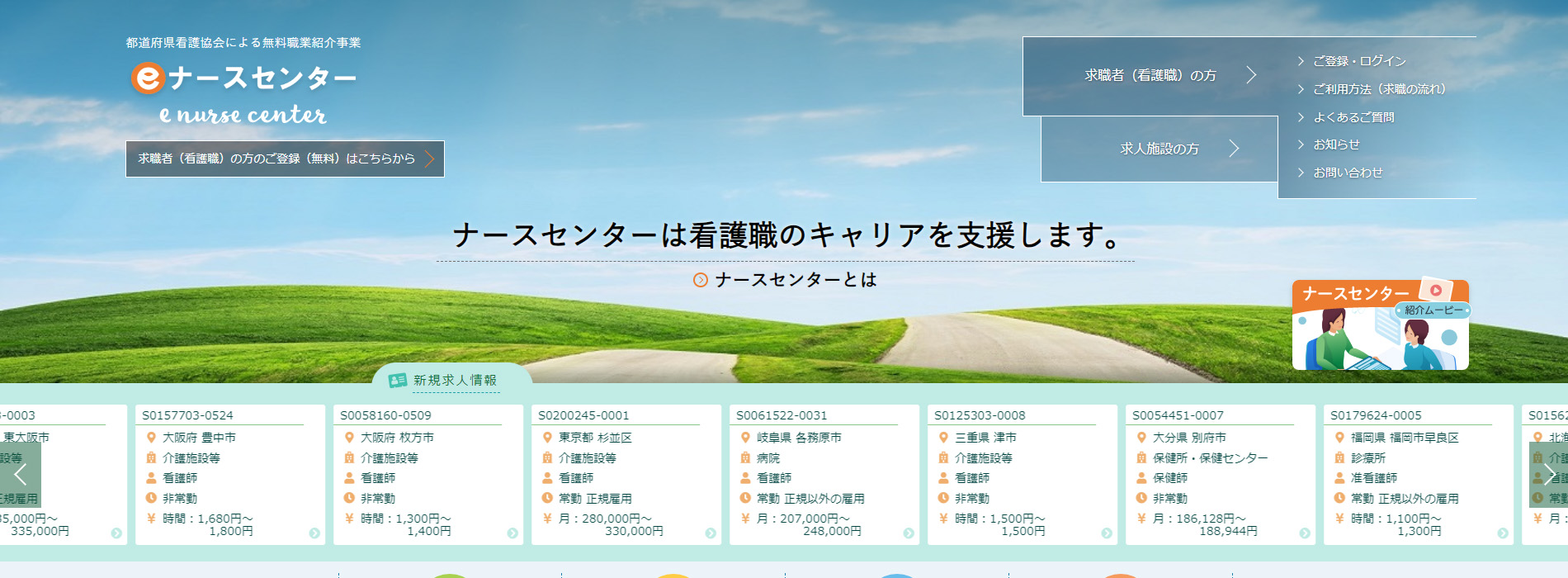Click the orange circle arrow beside ナースセンターとは

(x=701, y=280)
